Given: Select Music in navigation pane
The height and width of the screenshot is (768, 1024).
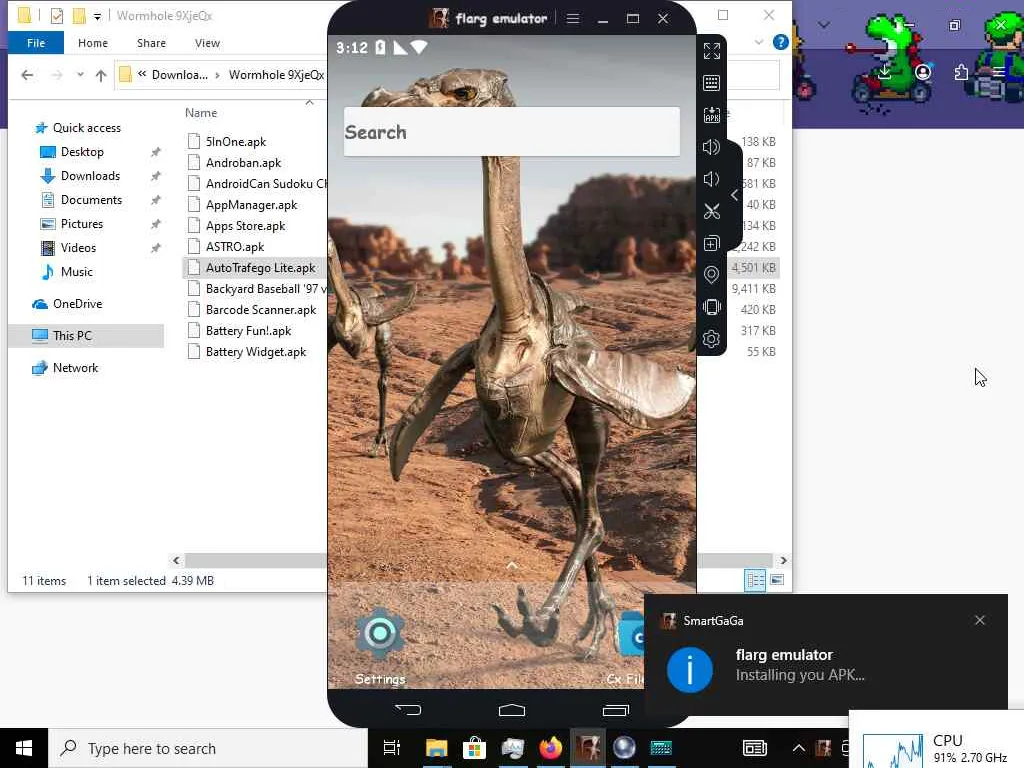Looking at the screenshot, I should [x=67, y=272].
